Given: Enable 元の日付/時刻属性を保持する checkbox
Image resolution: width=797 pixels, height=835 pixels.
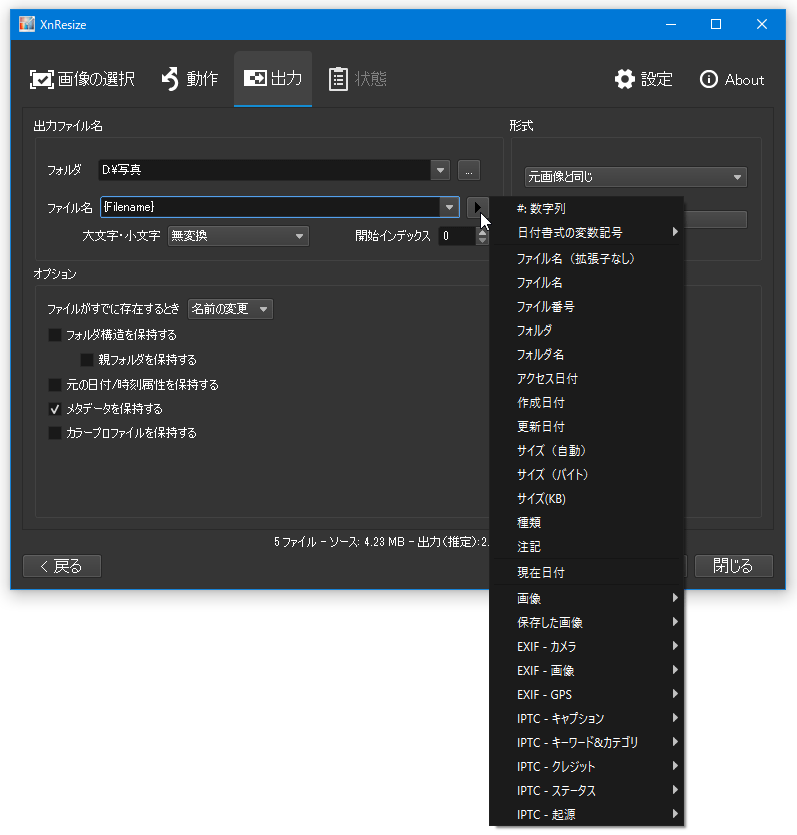Looking at the screenshot, I should tap(55, 384).
